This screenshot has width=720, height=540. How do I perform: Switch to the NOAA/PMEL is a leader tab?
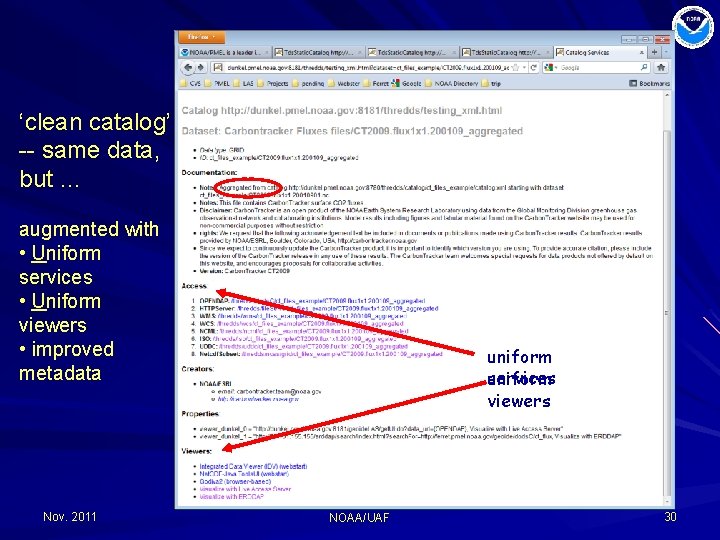(224, 52)
